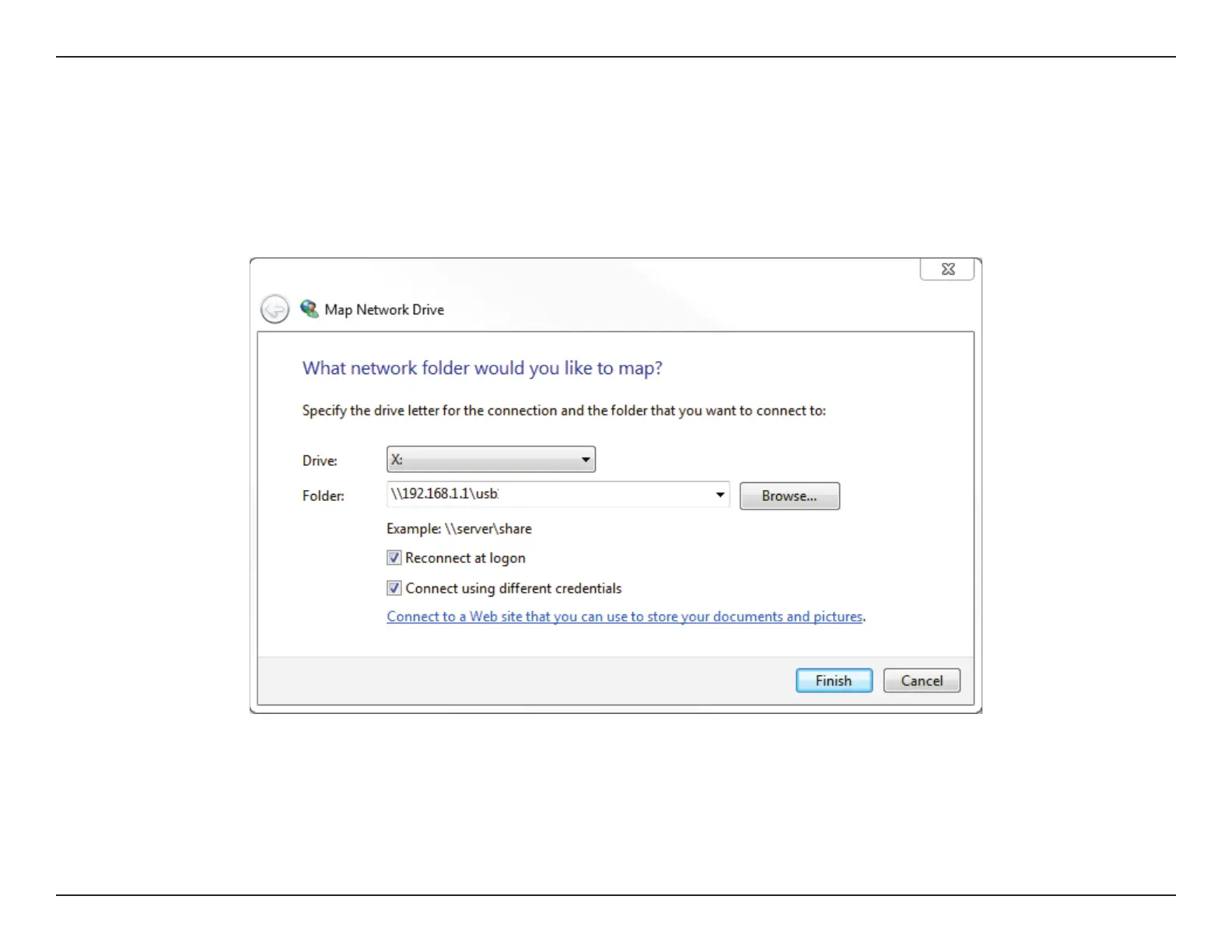1232x952 pixels.
Task: Click the Map Network Drive title text
Action: (x=384, y=310)
